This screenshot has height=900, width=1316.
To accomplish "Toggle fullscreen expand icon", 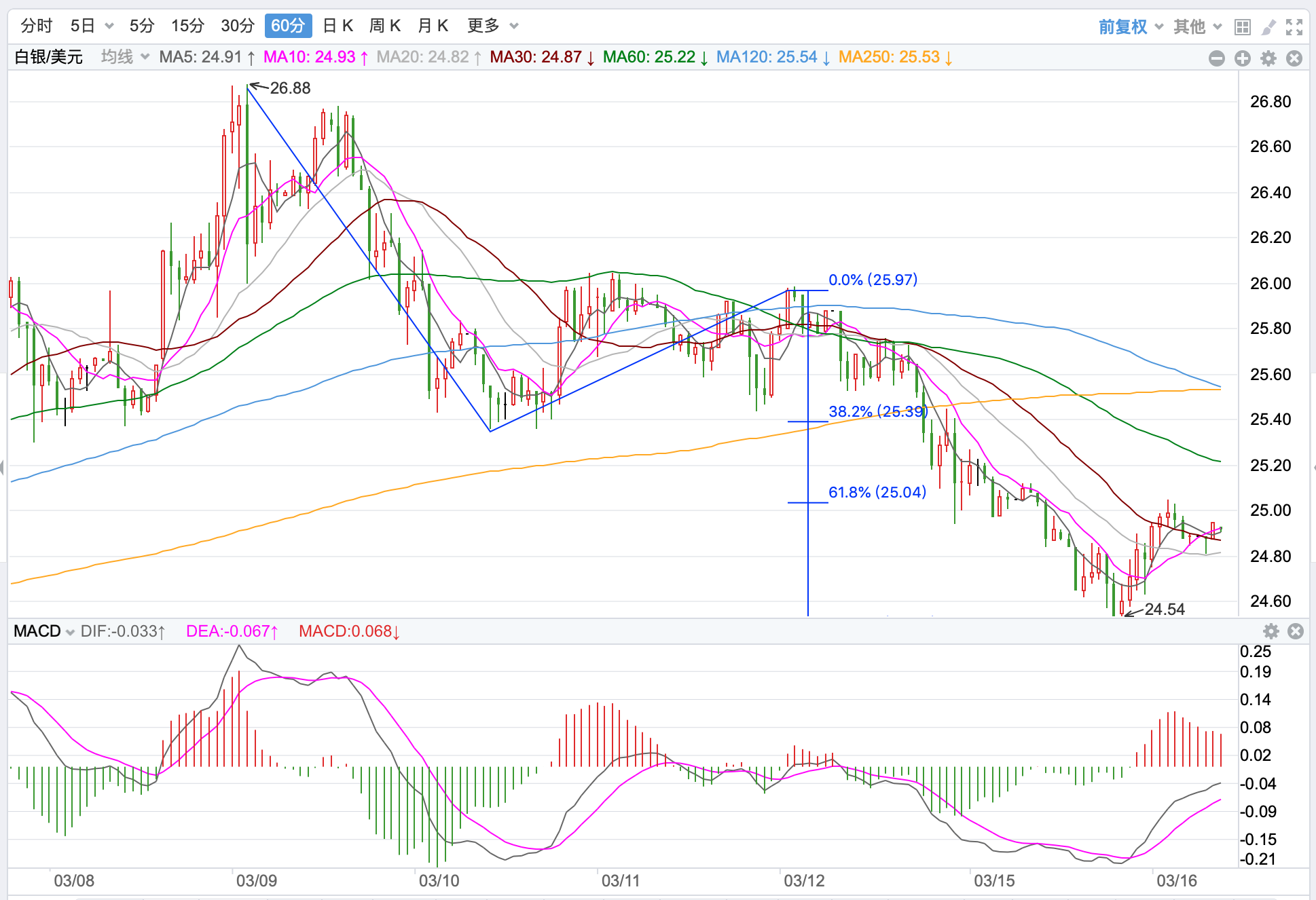I will (x=1294, y=27).
